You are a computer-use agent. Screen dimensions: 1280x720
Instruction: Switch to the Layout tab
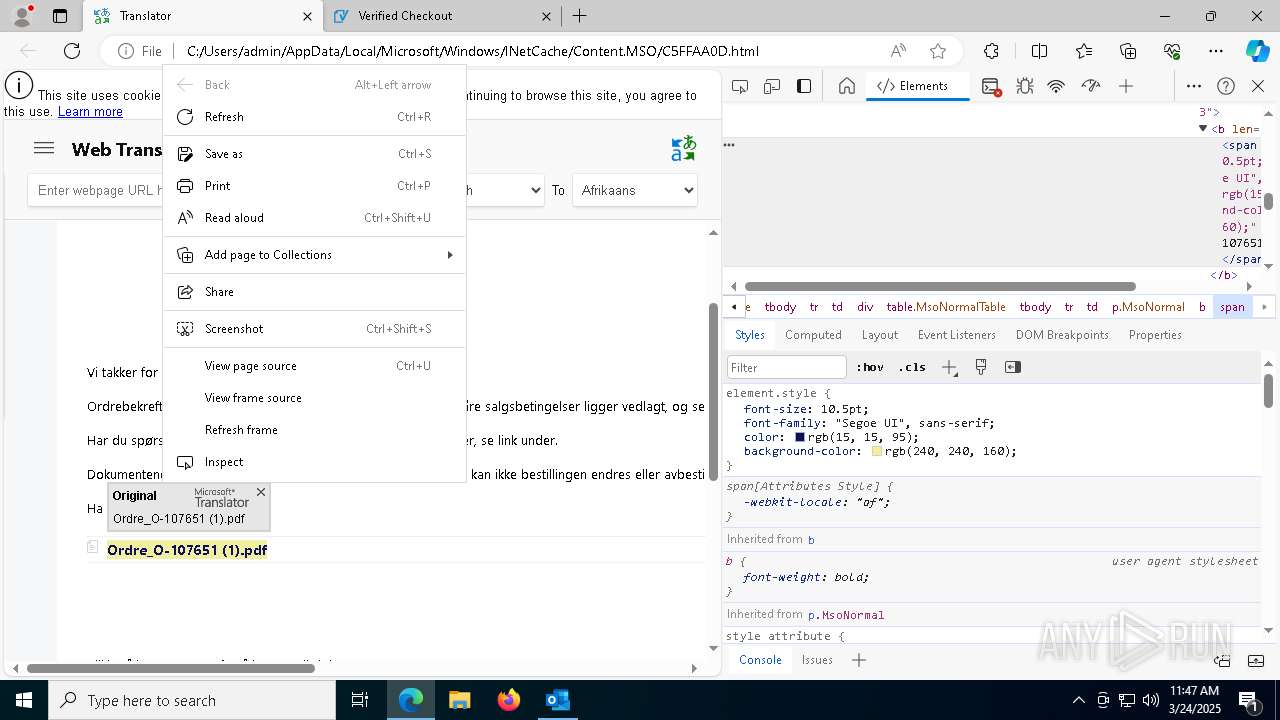click(880, 335)
